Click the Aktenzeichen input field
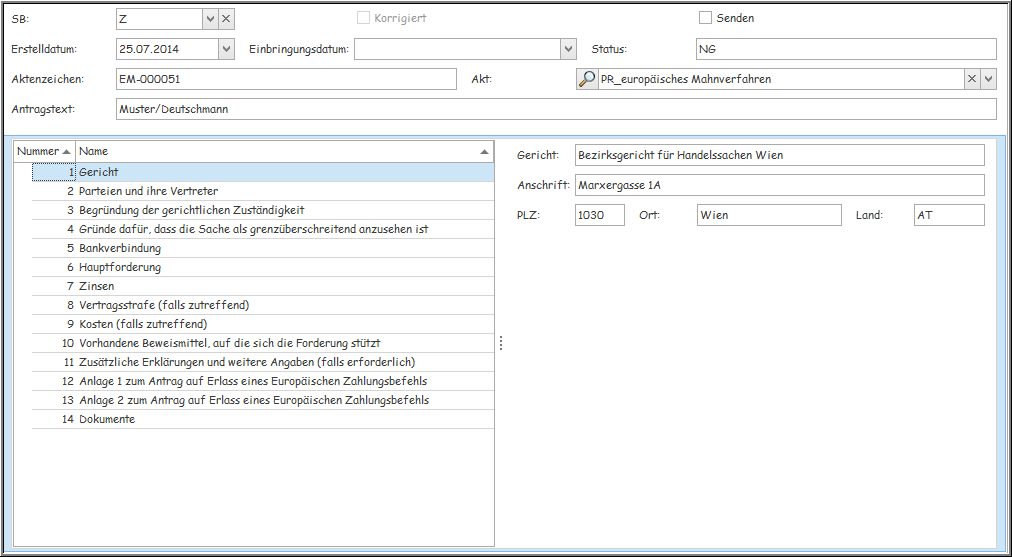This screenshot has height=557, width=1012. click(x=285, y=79)
